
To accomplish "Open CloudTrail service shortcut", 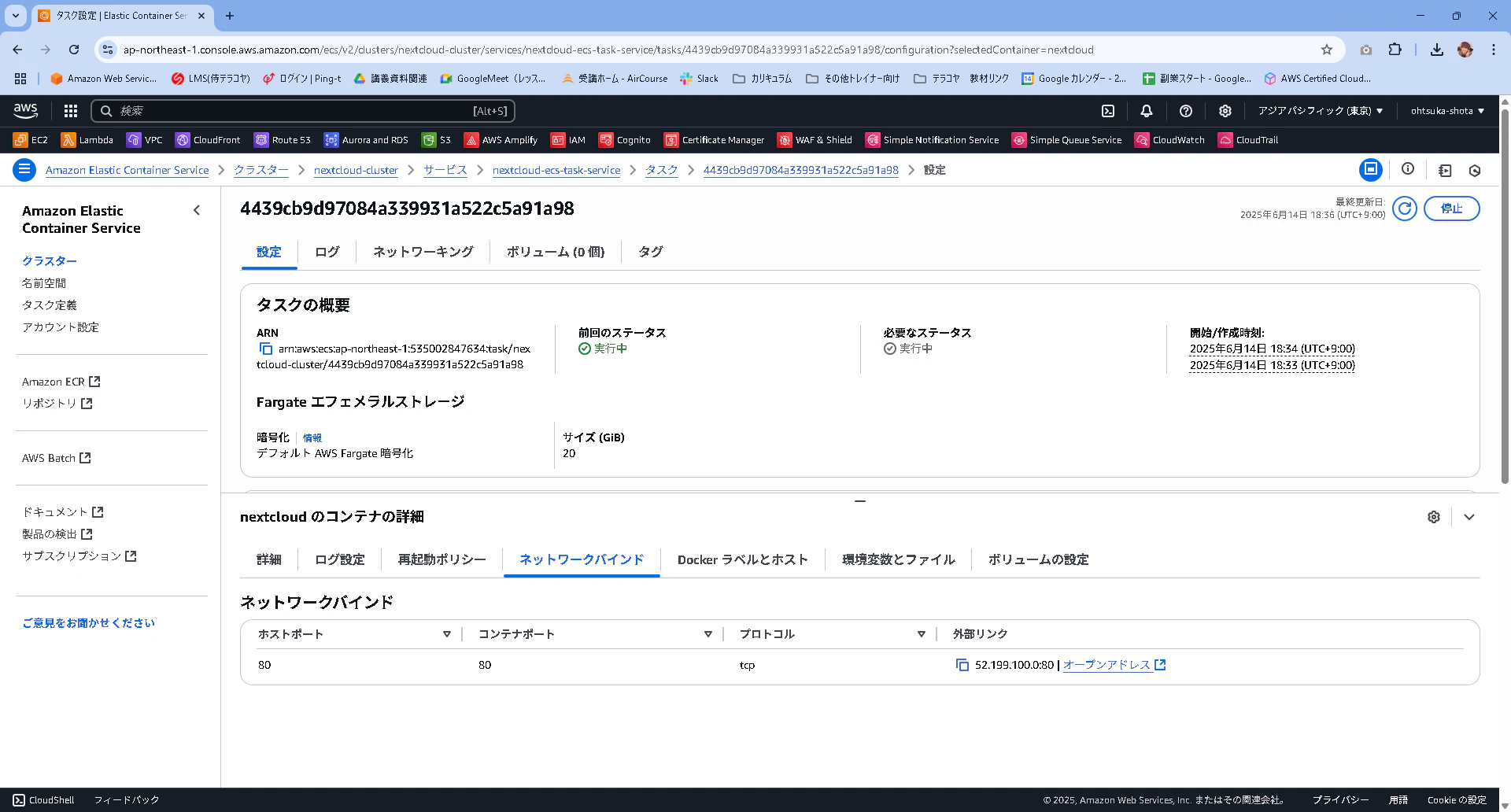I will (1248, 140).
